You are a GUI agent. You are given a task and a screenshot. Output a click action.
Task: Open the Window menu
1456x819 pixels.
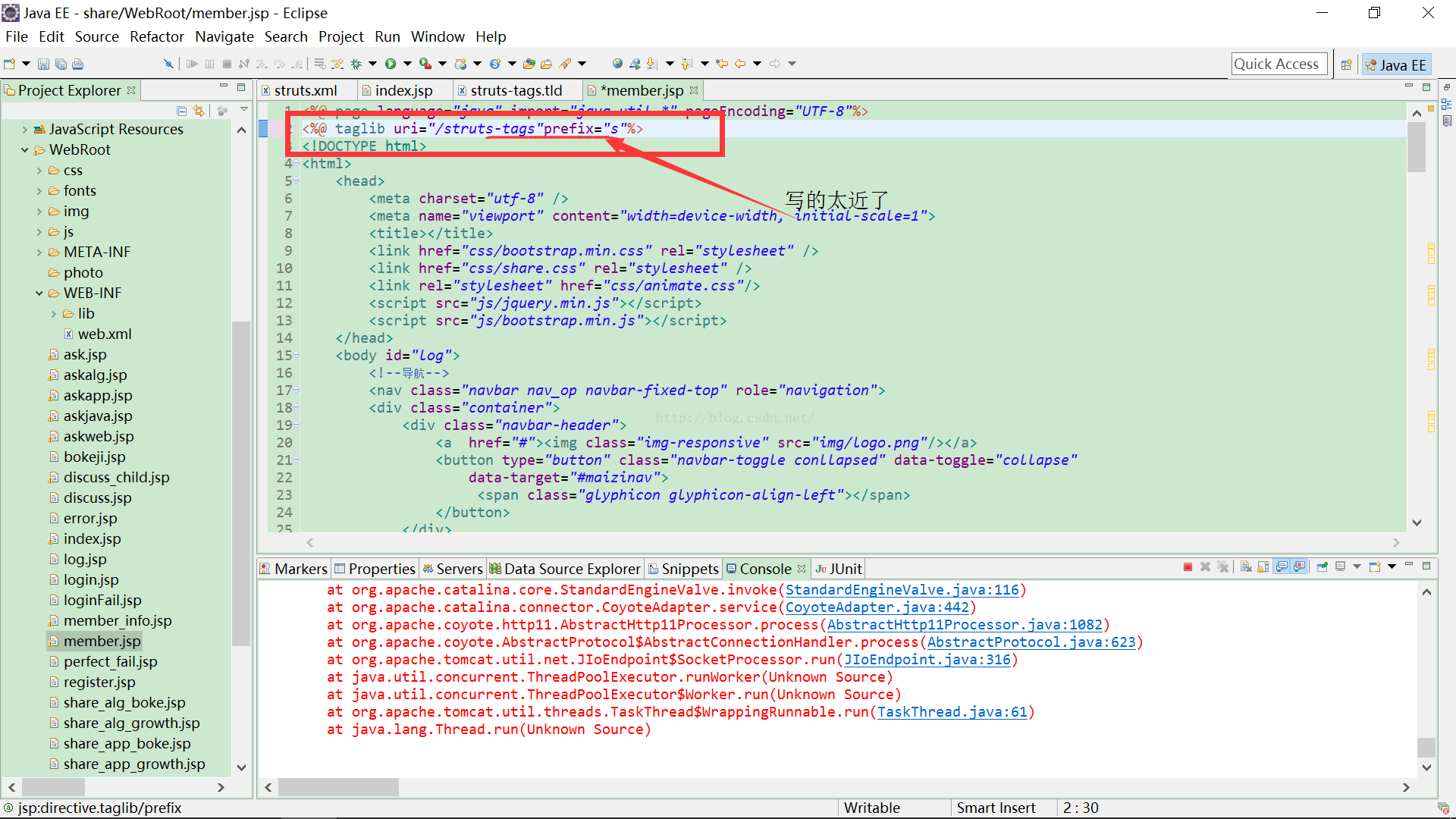coord(438,36)
